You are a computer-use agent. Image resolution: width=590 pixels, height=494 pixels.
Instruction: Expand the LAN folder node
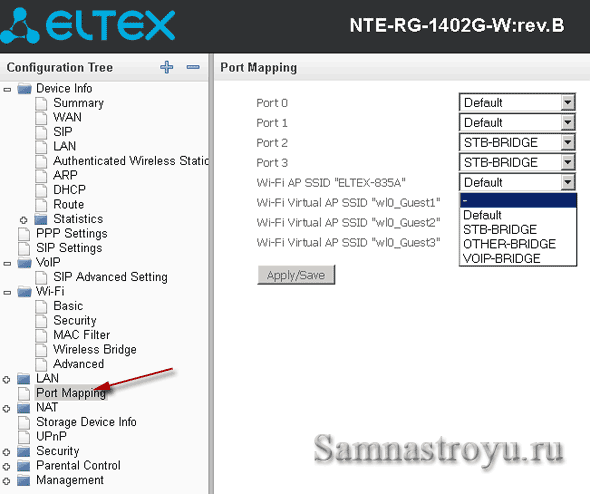(x=6, y=380)
